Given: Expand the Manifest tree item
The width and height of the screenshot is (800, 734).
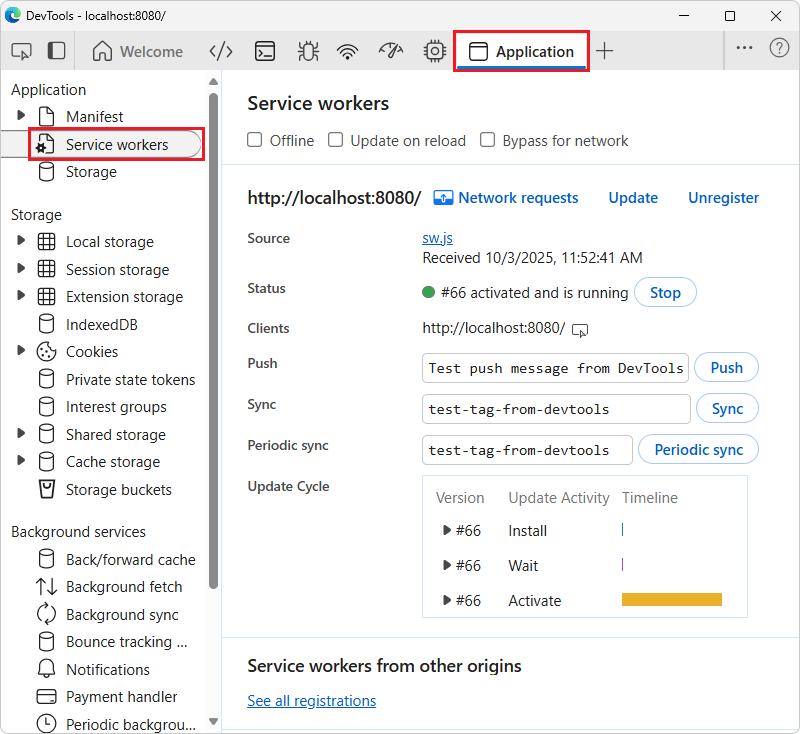Looking at the screenshot, I should [20, 116].
